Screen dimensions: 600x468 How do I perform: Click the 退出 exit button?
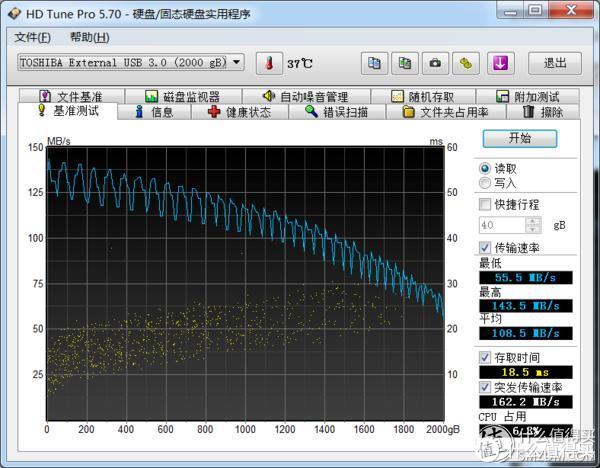555,63
